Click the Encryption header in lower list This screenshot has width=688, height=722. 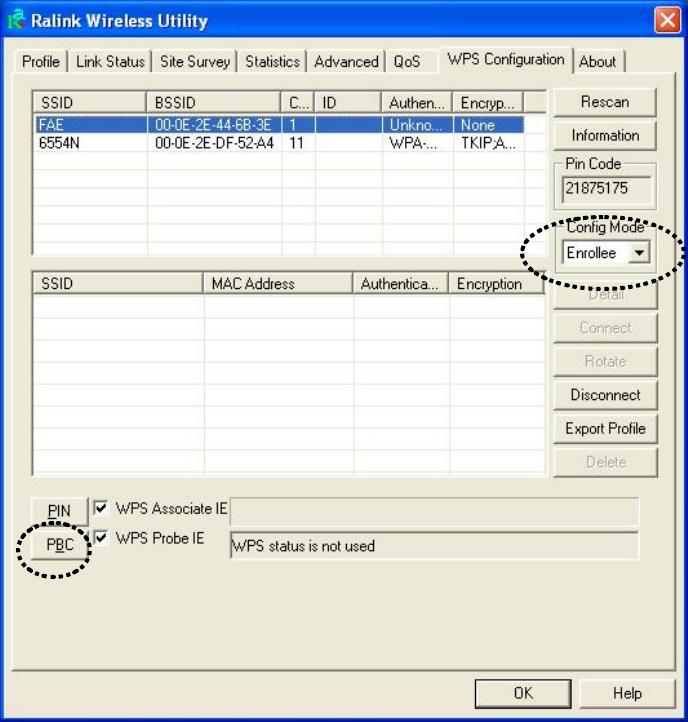tap(496, 284)
